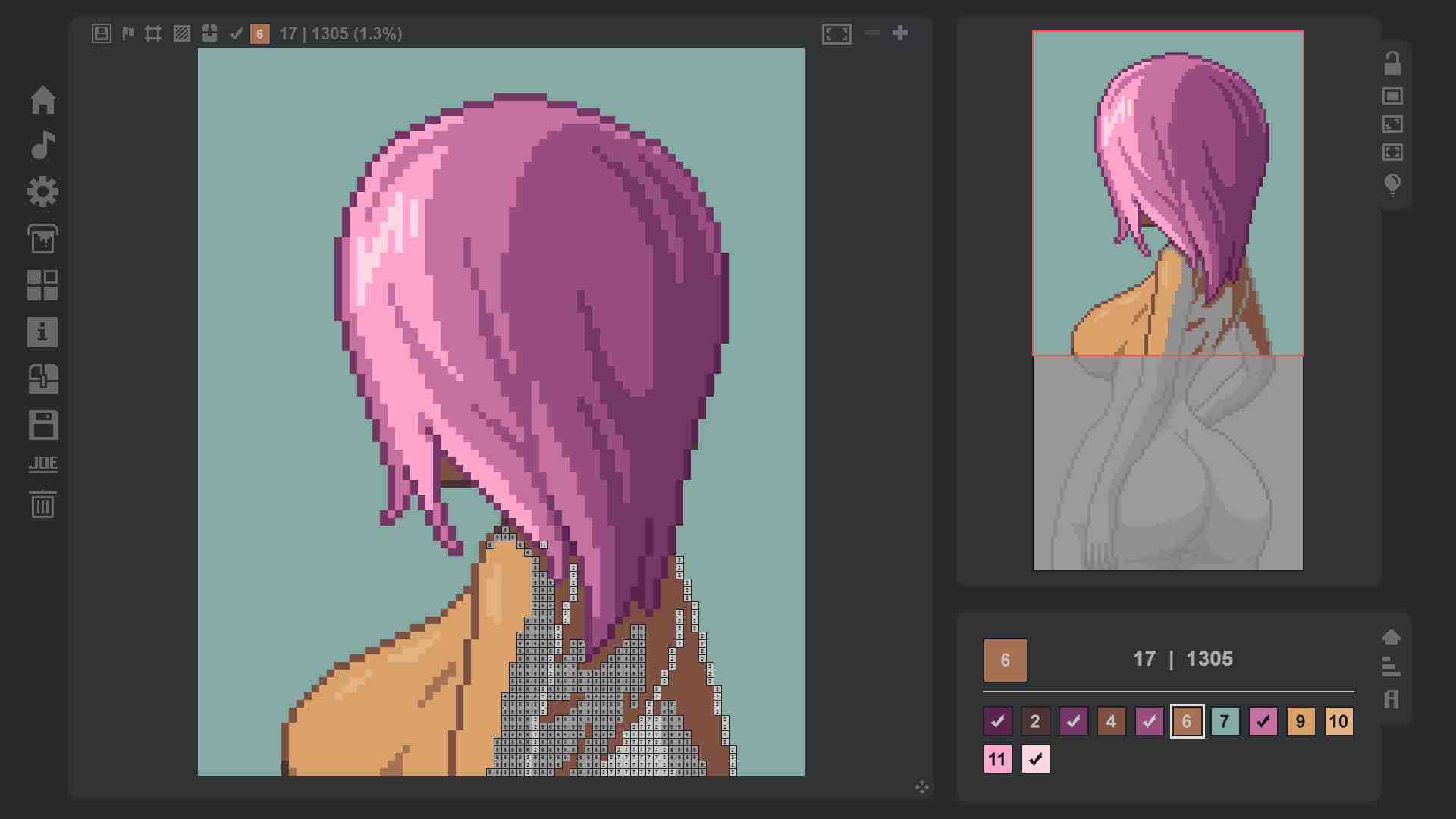This screenshot has height=819, width=1456.
Task: Open the gear settings icon
Action: click(42, 192)
